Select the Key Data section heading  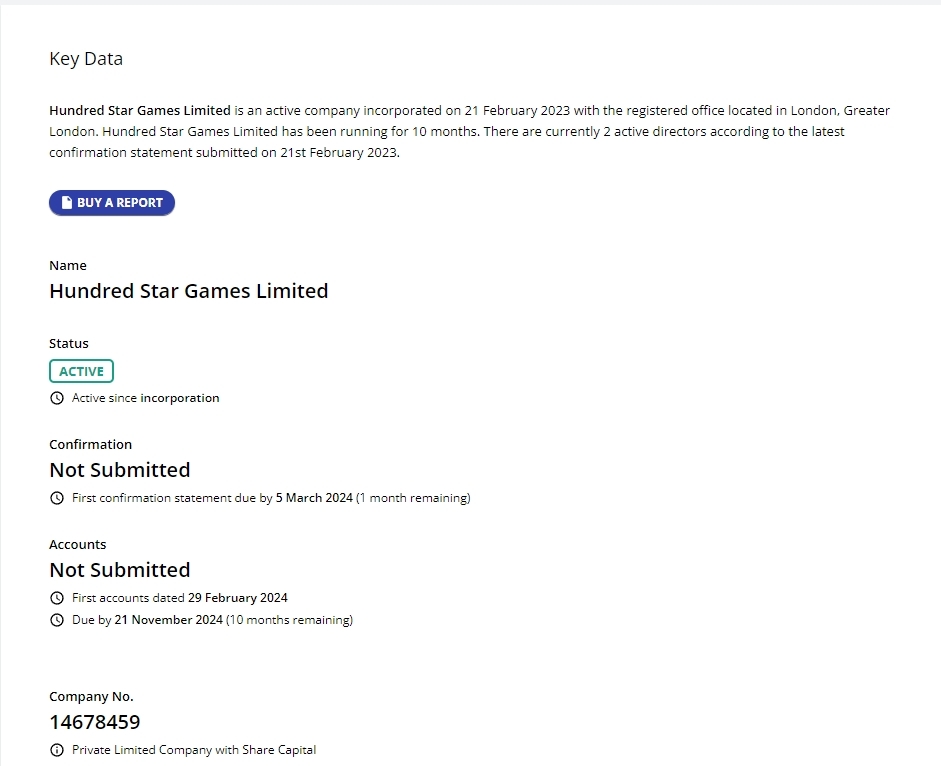click(x=86, y=59)
